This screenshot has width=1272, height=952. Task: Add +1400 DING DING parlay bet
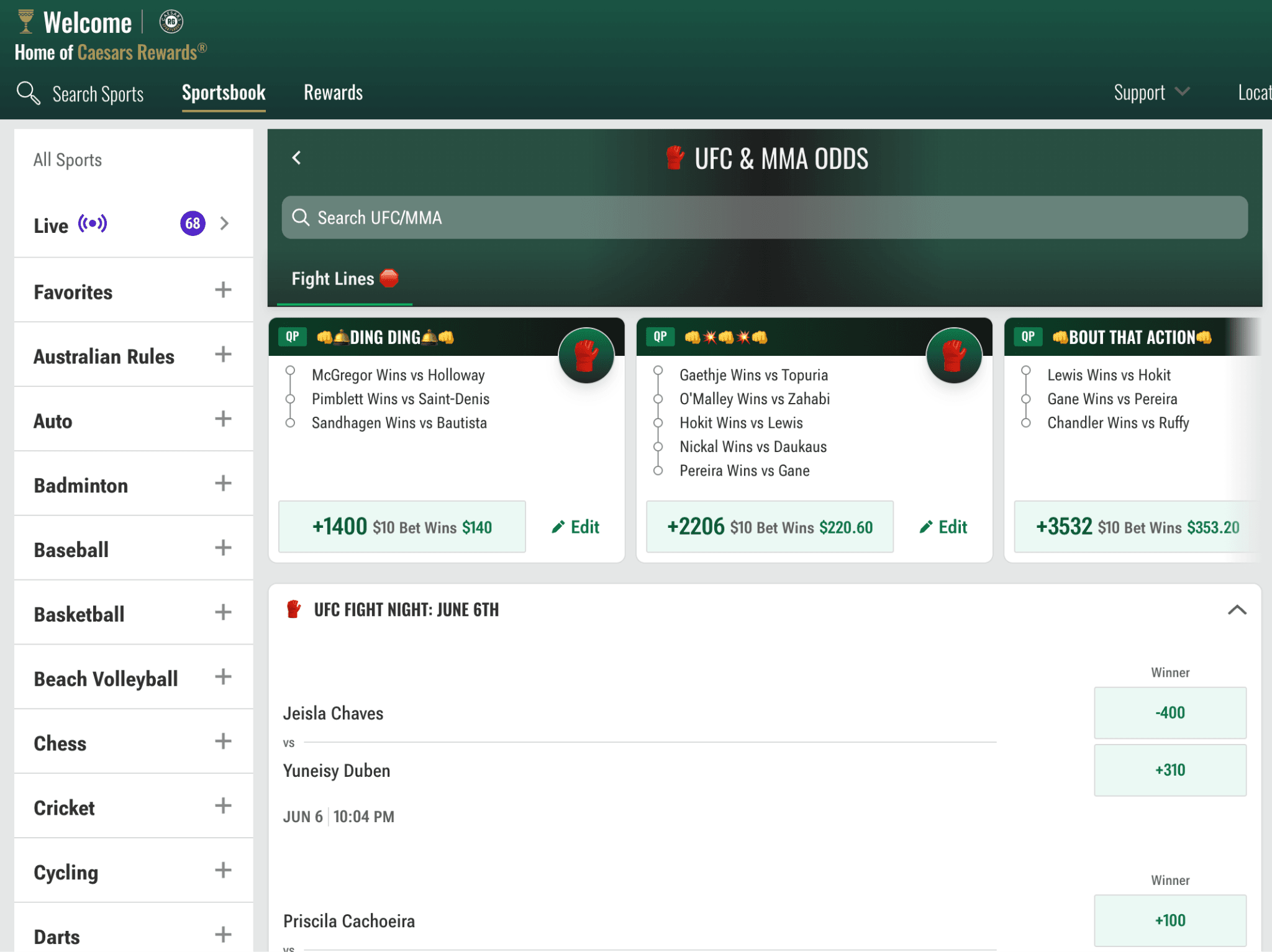pyautogui.click(x=402, y=527)
